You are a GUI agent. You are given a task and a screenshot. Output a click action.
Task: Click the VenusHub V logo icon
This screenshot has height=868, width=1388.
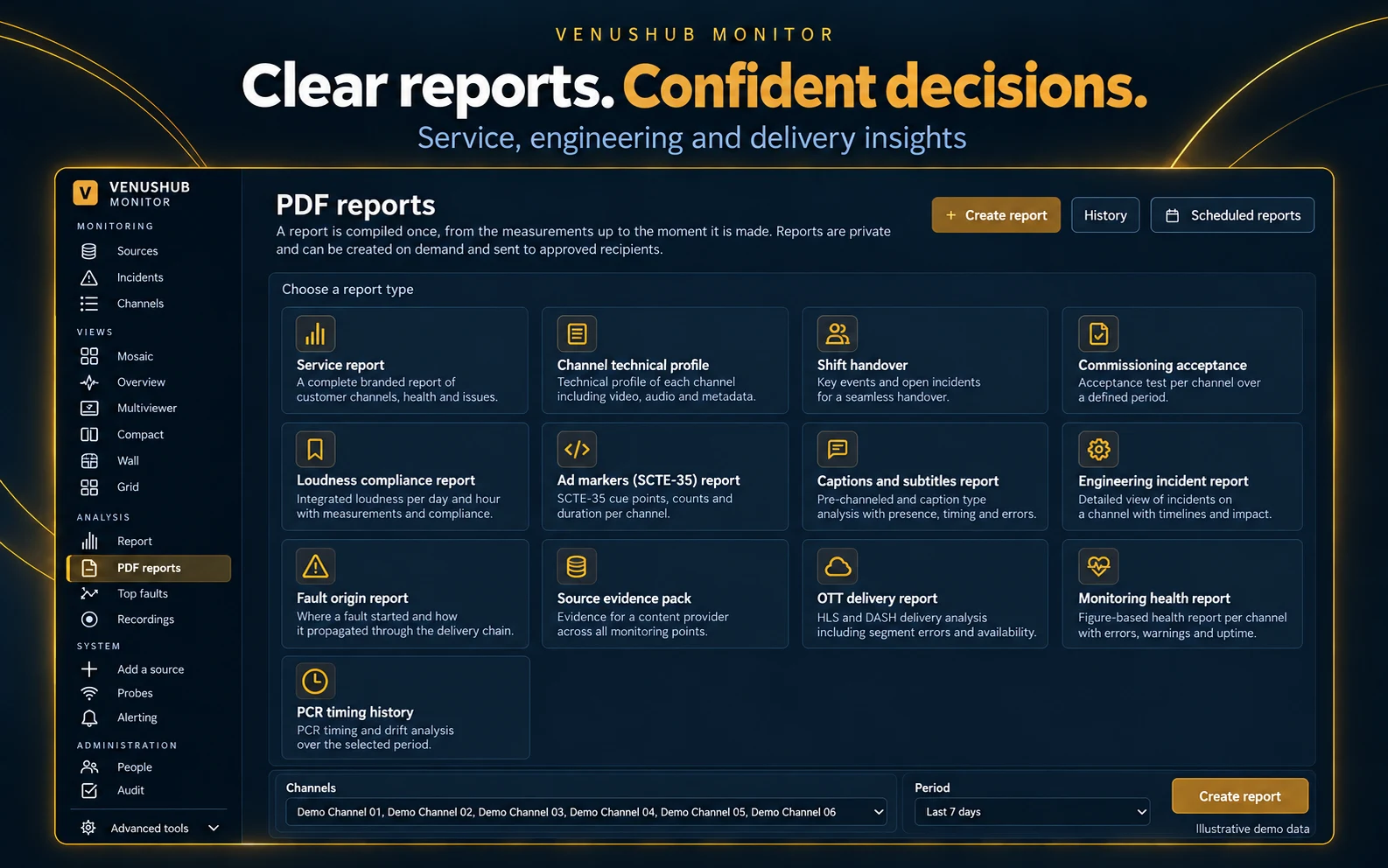point(85,192)
